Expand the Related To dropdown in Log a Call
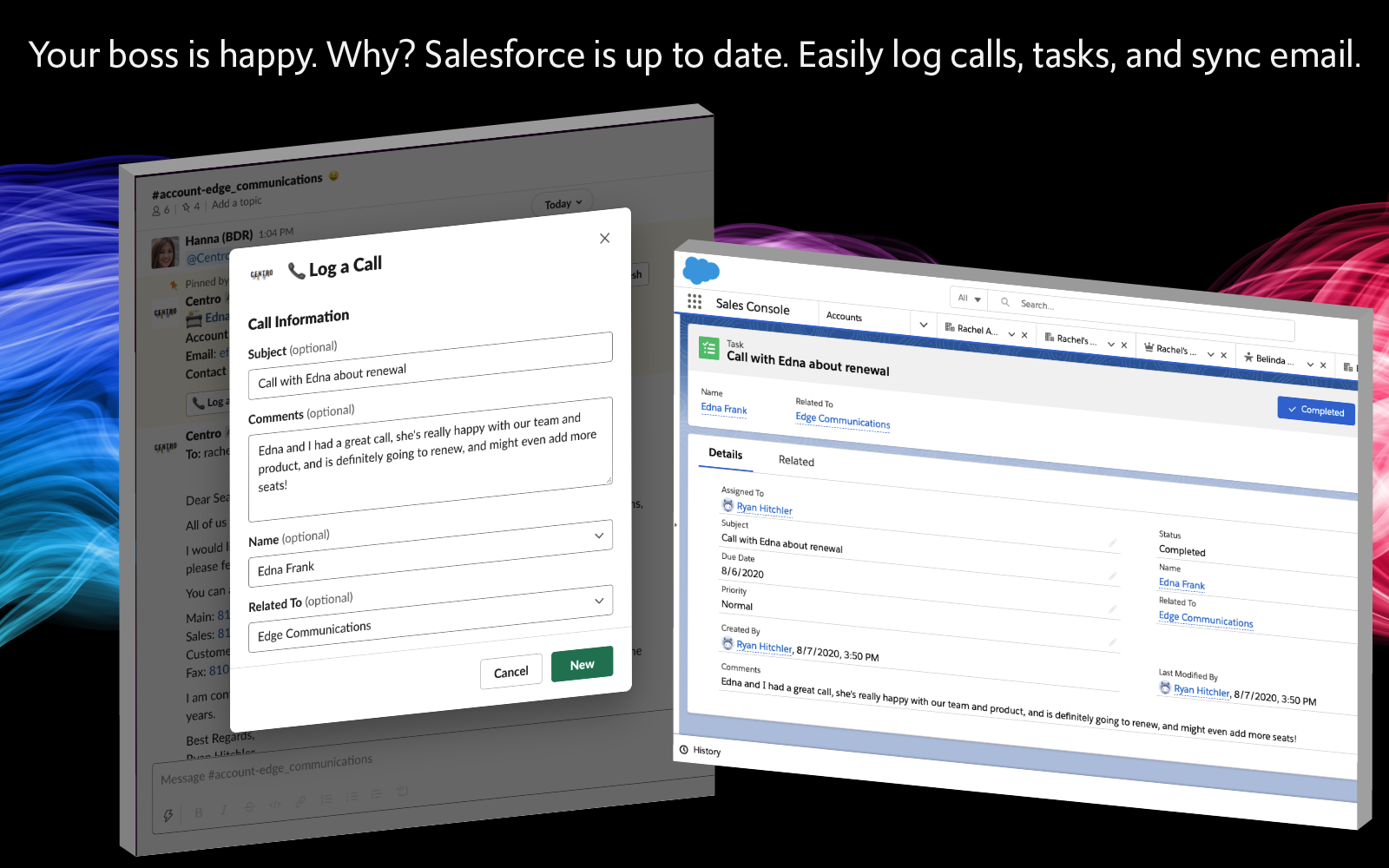 pos(599,601)
